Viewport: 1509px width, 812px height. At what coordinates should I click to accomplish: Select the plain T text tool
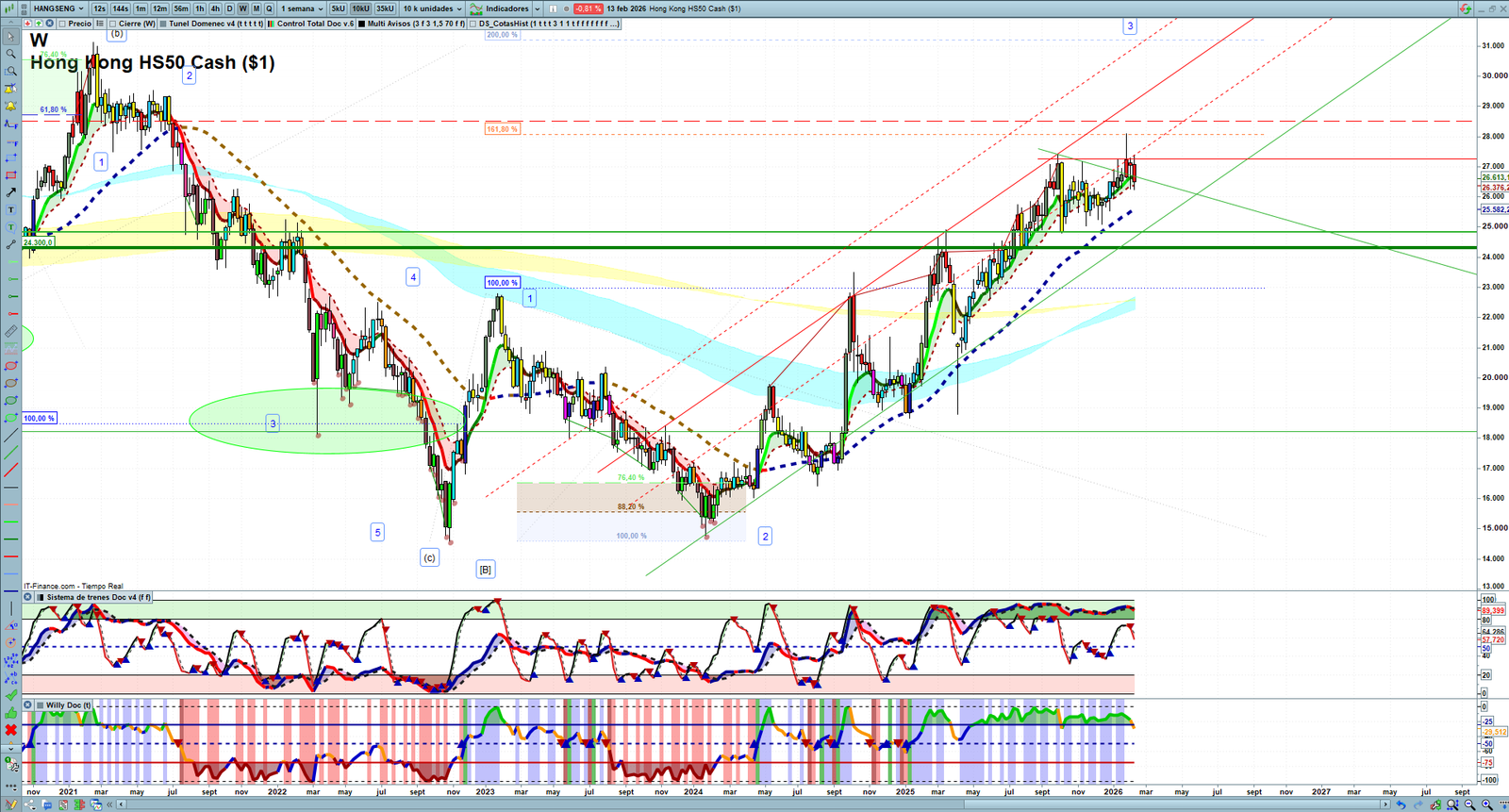pyautogui.click(x=11, y=209)
